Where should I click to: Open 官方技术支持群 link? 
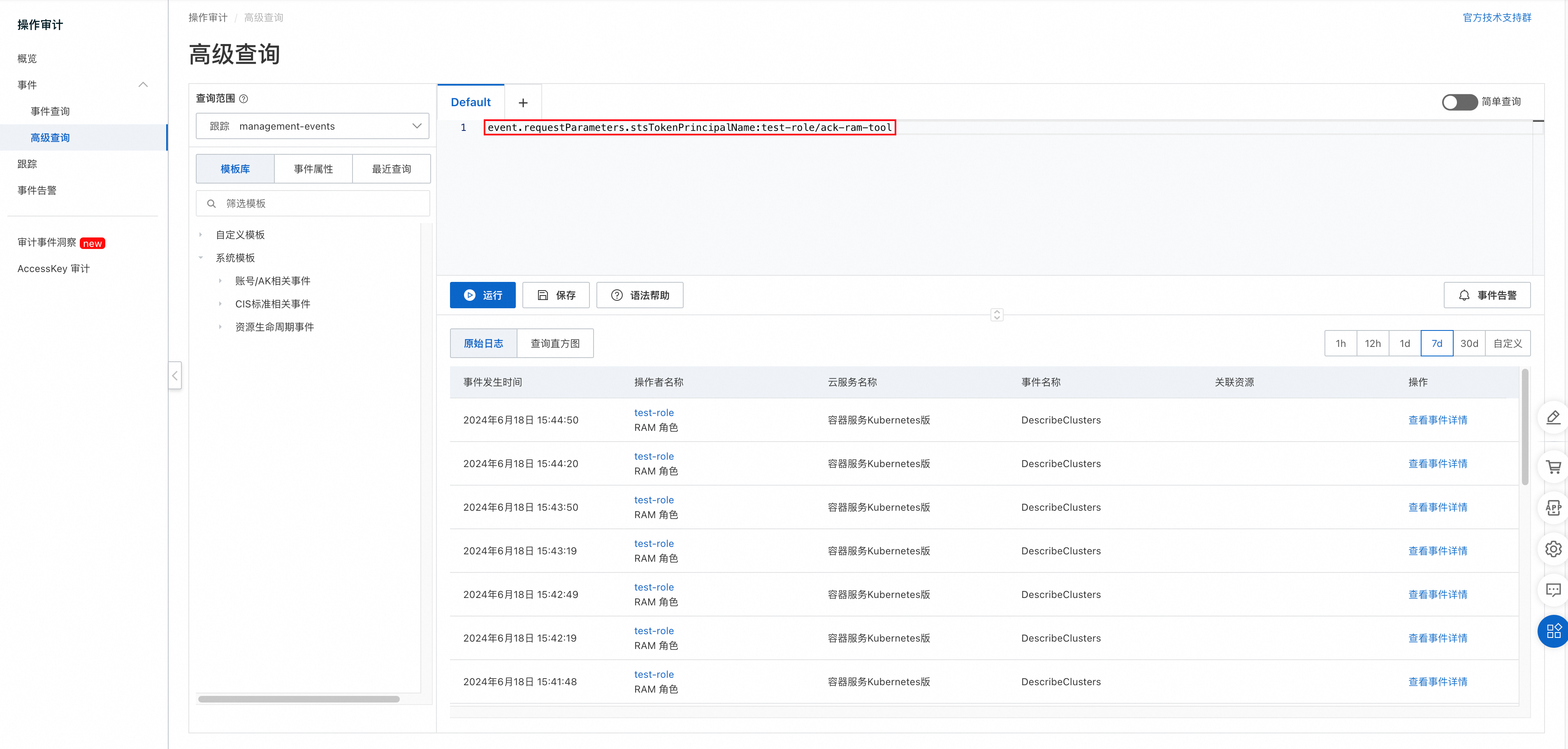pos(1497,18)
